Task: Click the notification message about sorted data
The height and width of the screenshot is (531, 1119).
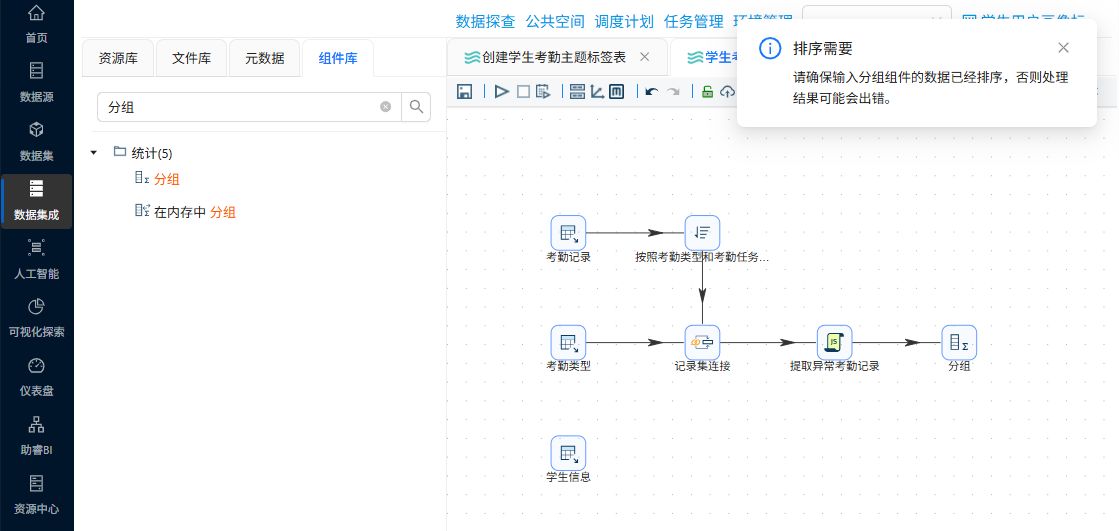Action: (931, 88)
